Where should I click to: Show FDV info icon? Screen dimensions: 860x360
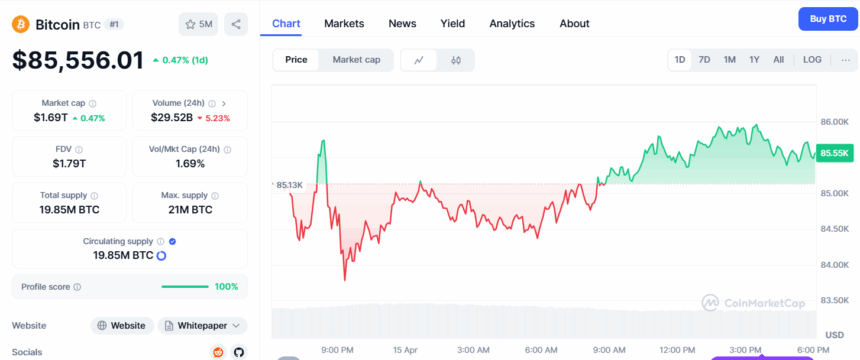click(79, 149)
